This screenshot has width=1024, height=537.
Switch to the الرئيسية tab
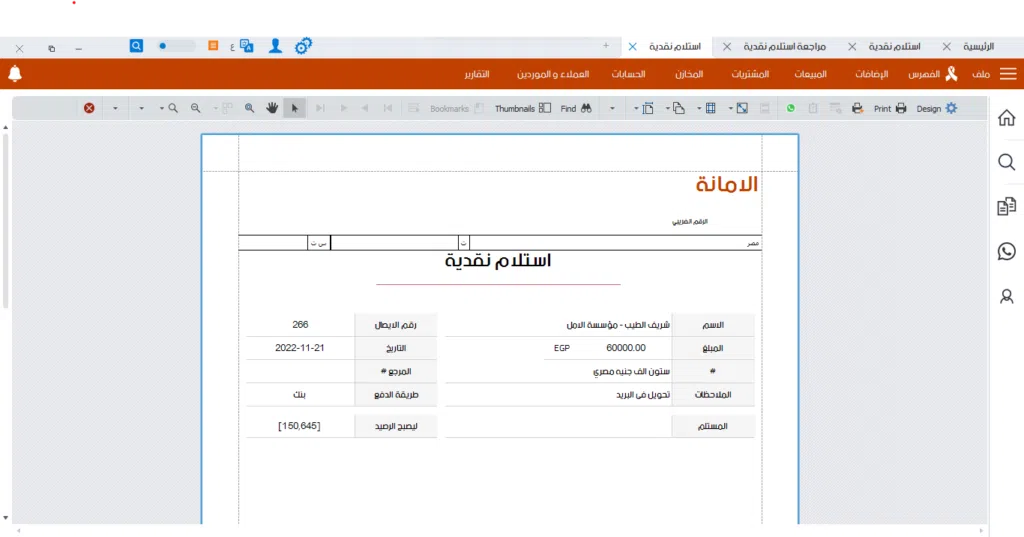pos(978,46)
